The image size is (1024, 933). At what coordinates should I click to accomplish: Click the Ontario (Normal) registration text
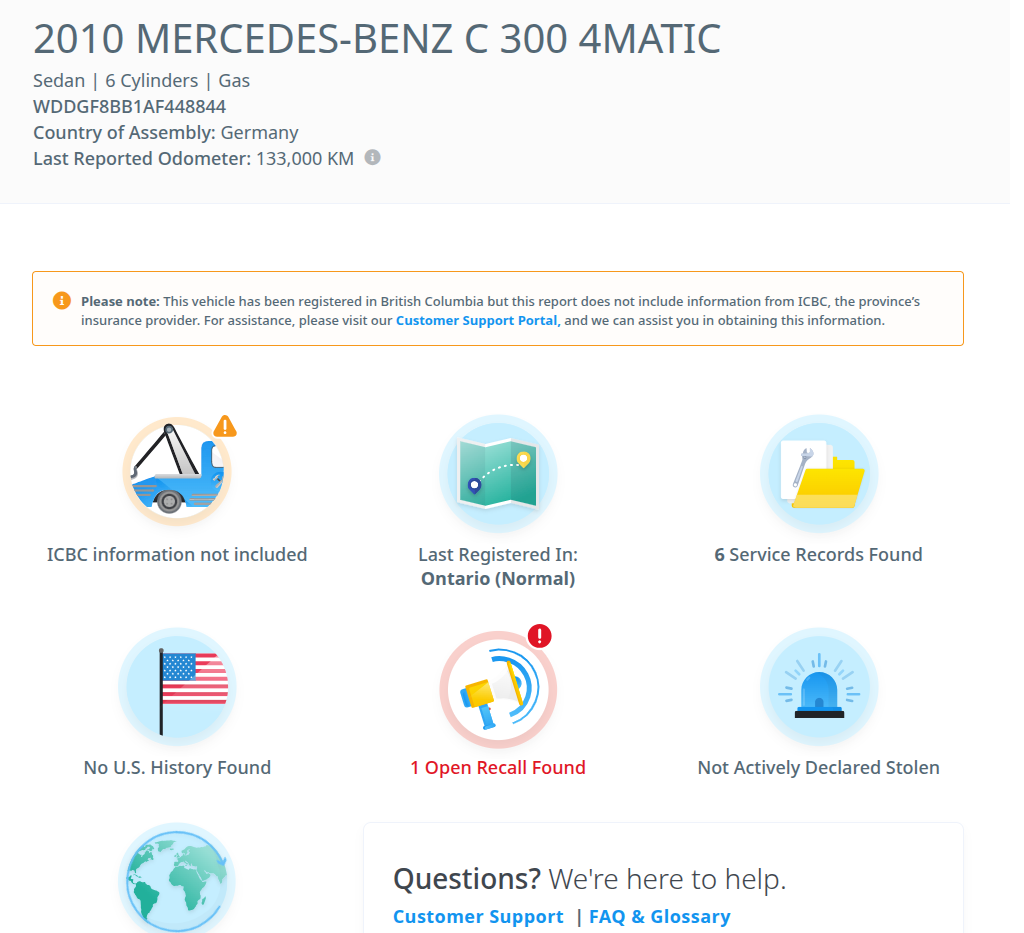497,579
